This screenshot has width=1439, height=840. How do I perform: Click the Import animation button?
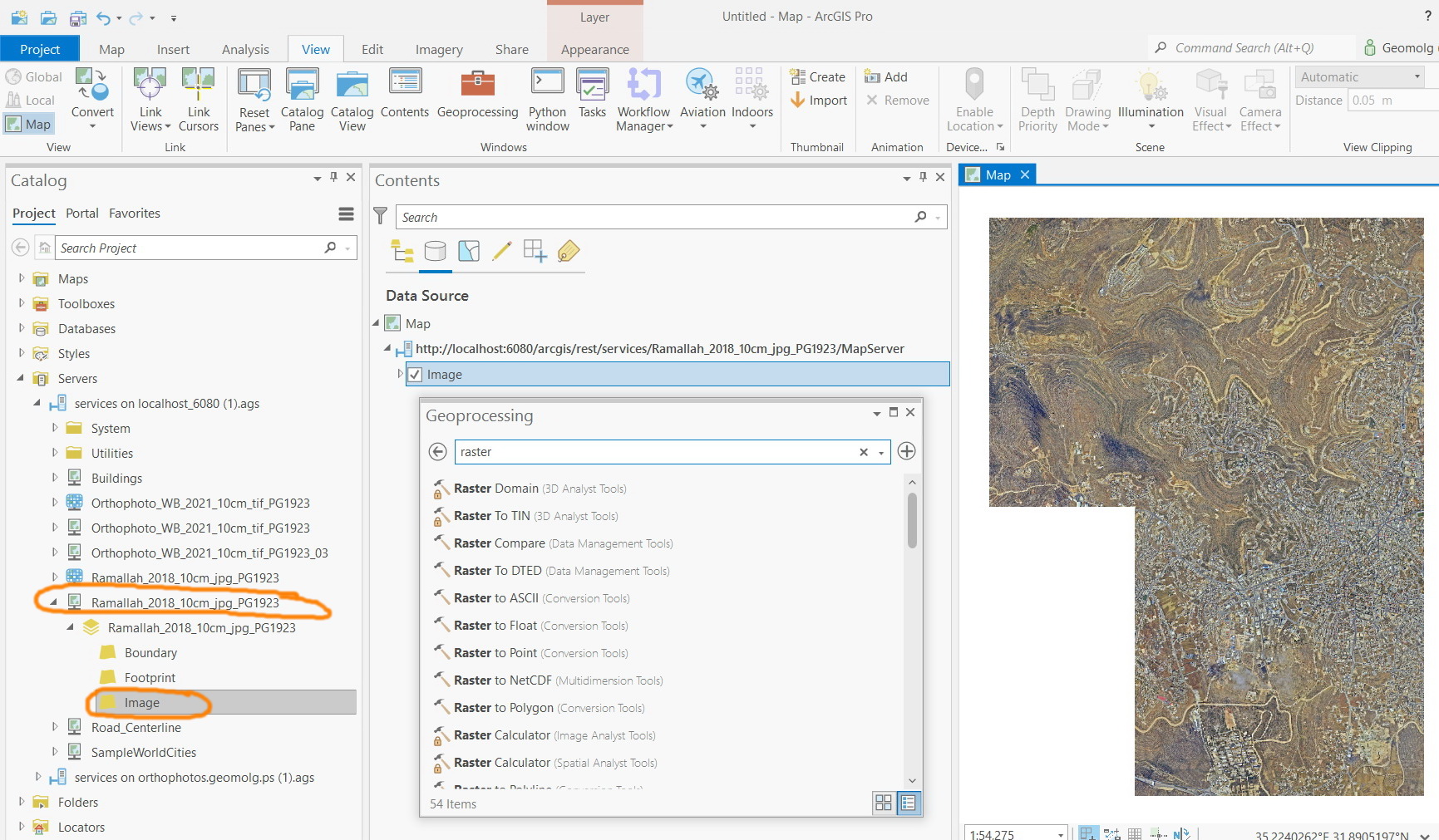pyautogui.click(x=818, y=100)
